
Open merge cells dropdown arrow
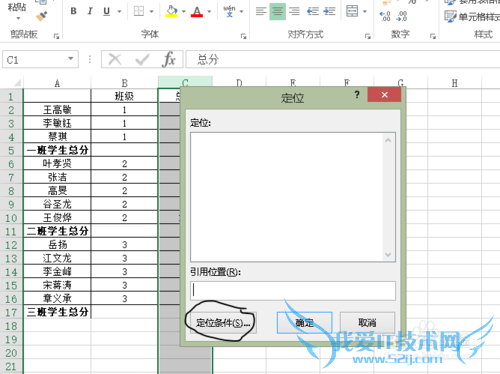point(365,12)
